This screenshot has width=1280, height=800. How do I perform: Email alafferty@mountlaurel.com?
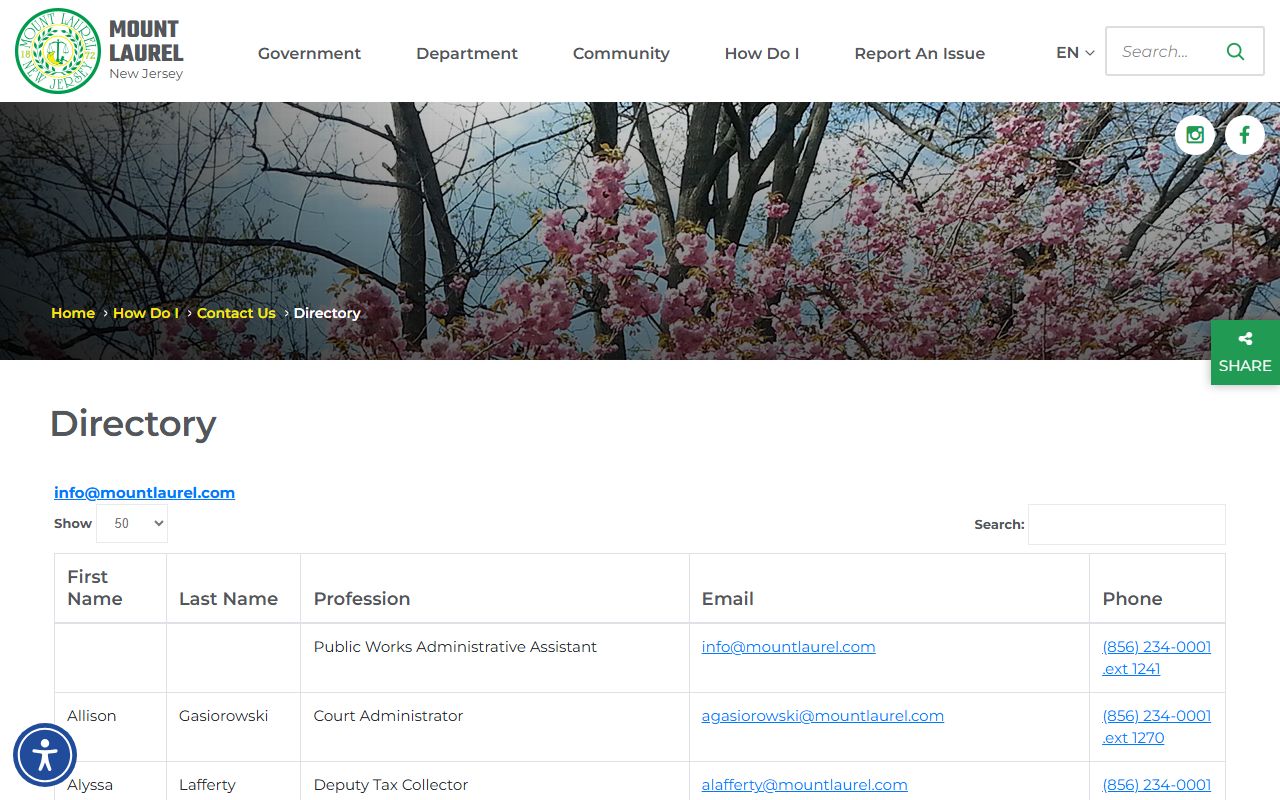[804, 785]
